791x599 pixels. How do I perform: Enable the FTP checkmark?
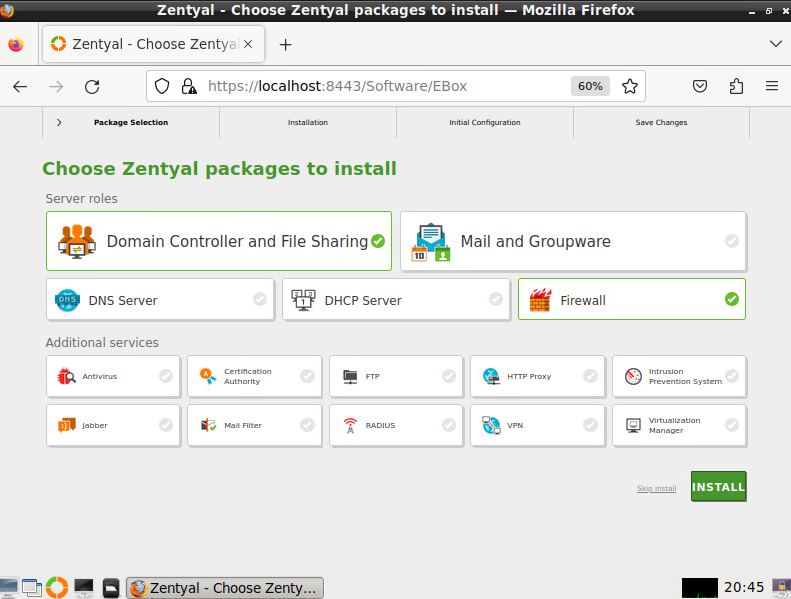point(449,376)
